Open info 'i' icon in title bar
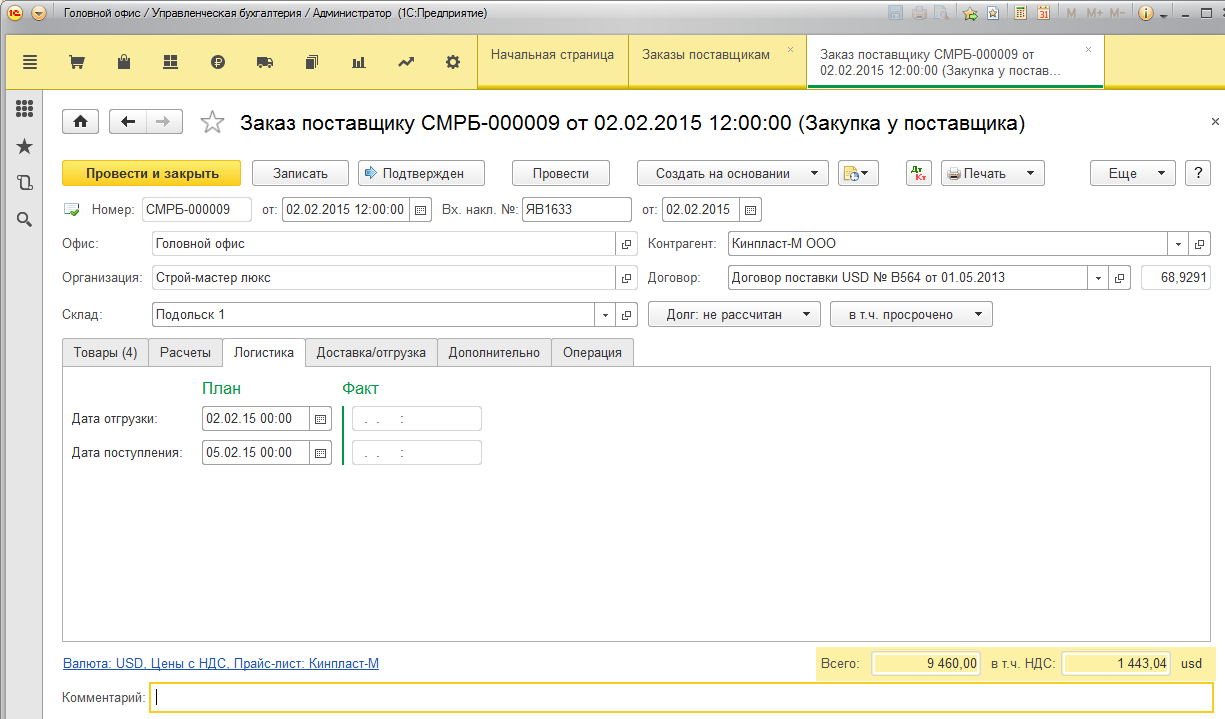 (x=1145, y=14)
